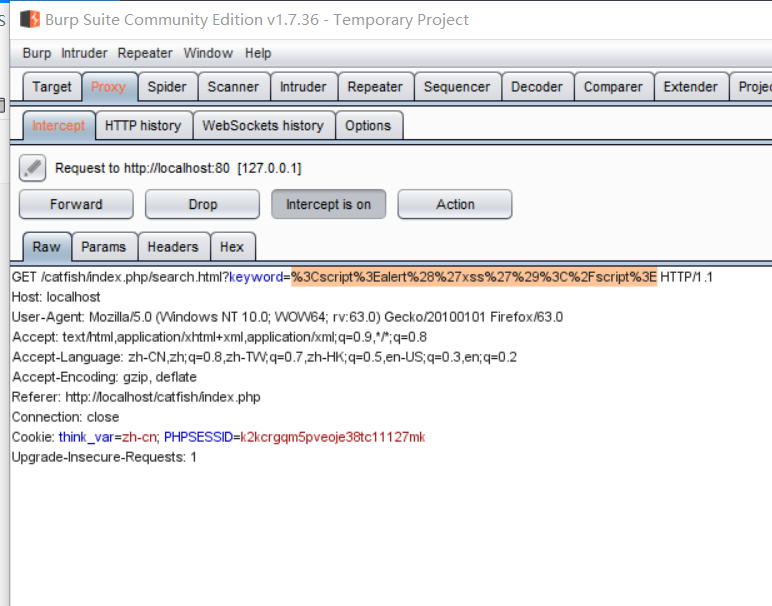The width and height of the screenshot is (772, 606).
Task: Forward the intercepted request
Action: [76, 204]
